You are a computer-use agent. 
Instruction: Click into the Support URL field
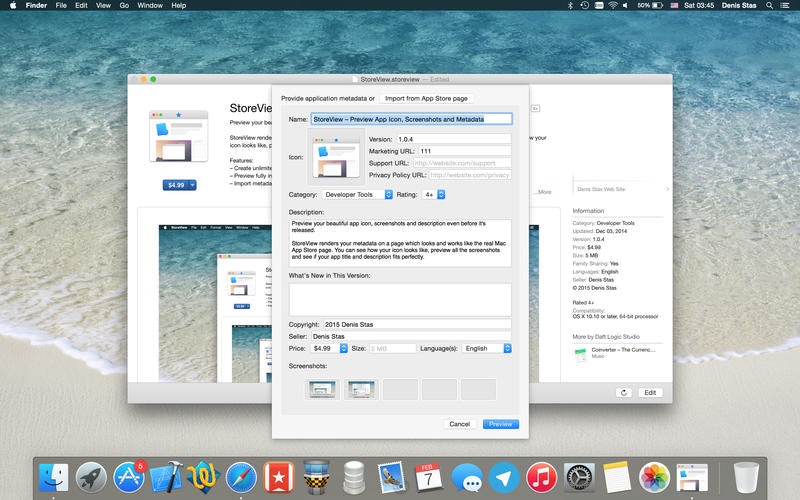pyautogui.click(x=461, y=162)
